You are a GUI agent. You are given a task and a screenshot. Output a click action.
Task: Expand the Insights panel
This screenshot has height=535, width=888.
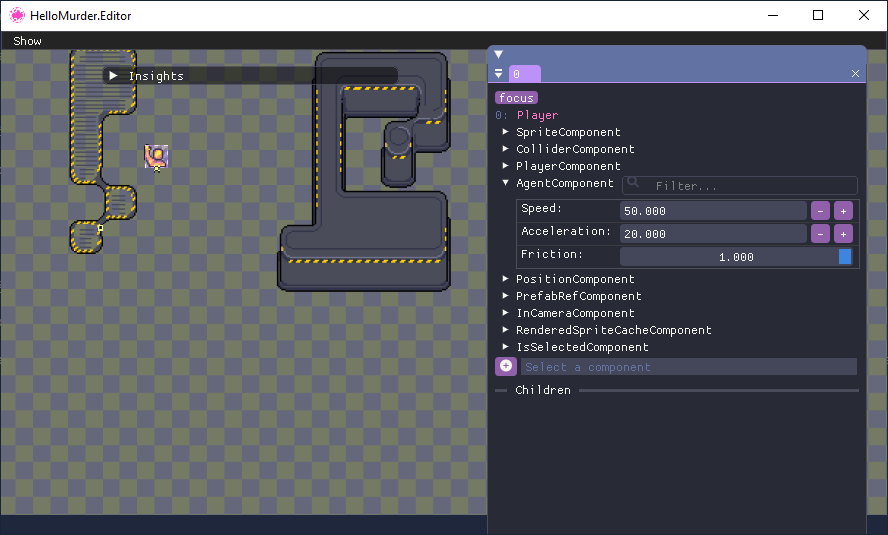point(114,76)
